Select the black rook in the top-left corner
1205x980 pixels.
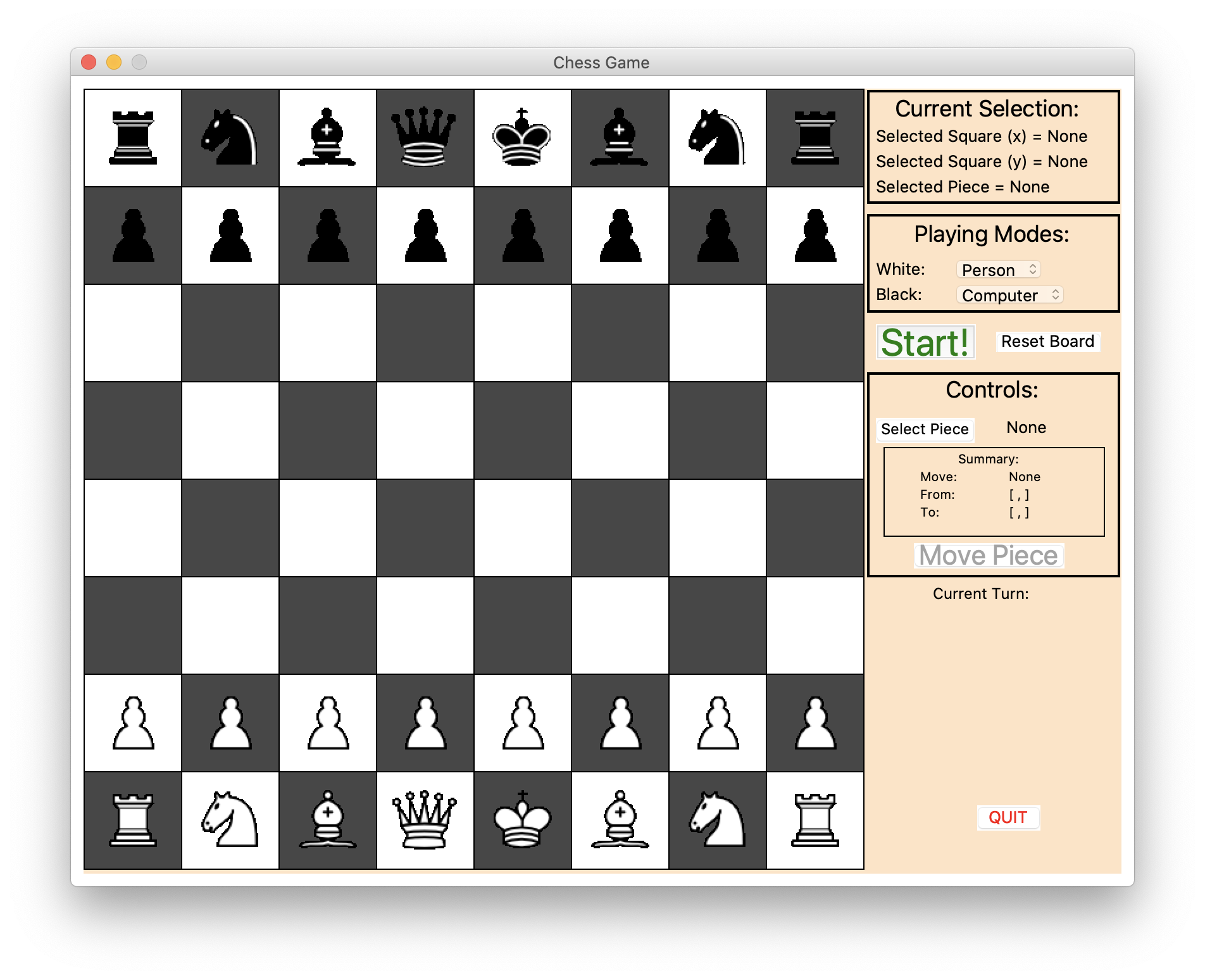click(x=132, y=137)
